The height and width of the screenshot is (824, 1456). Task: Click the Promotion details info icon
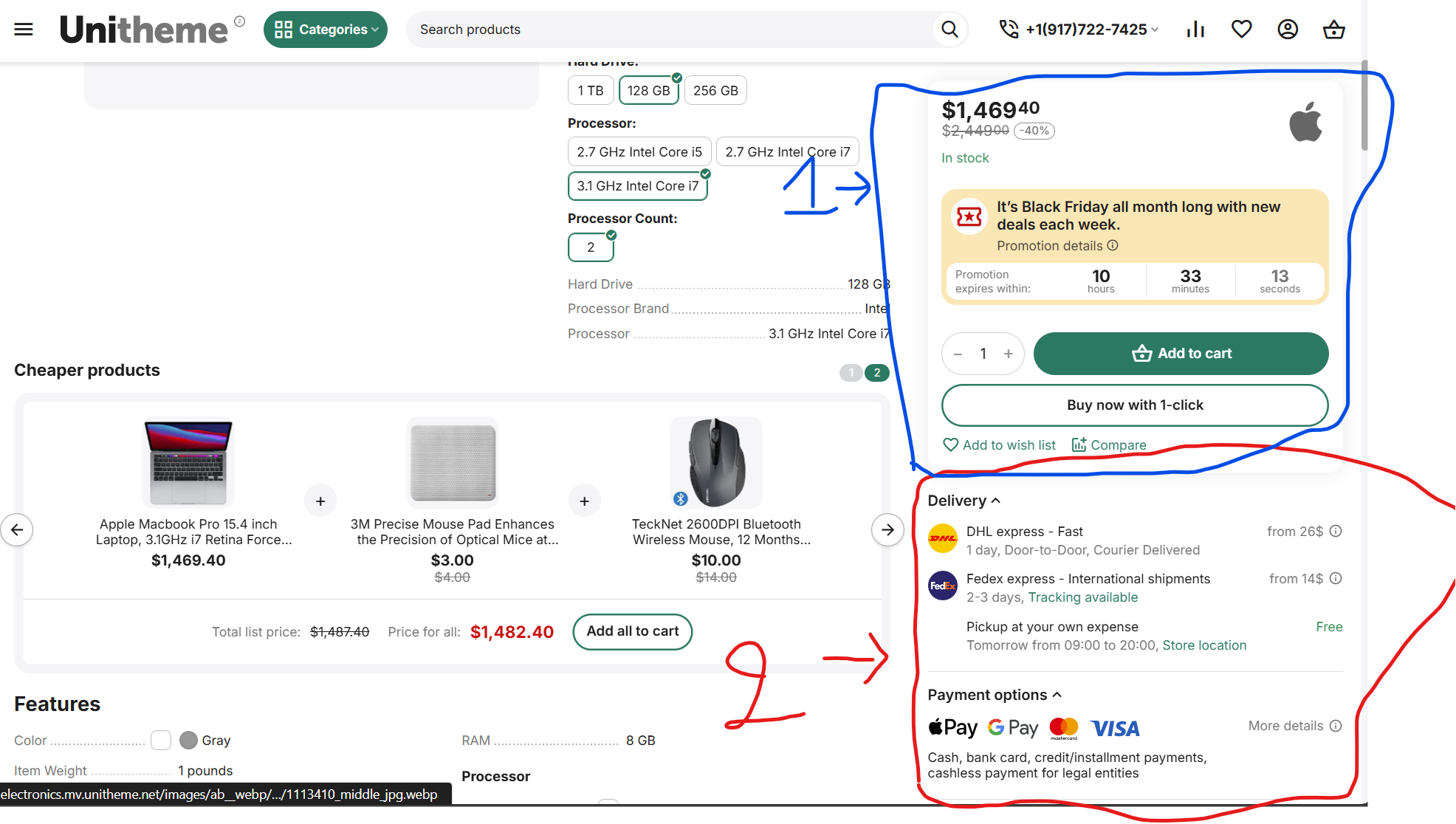(x=1113, y=245)
